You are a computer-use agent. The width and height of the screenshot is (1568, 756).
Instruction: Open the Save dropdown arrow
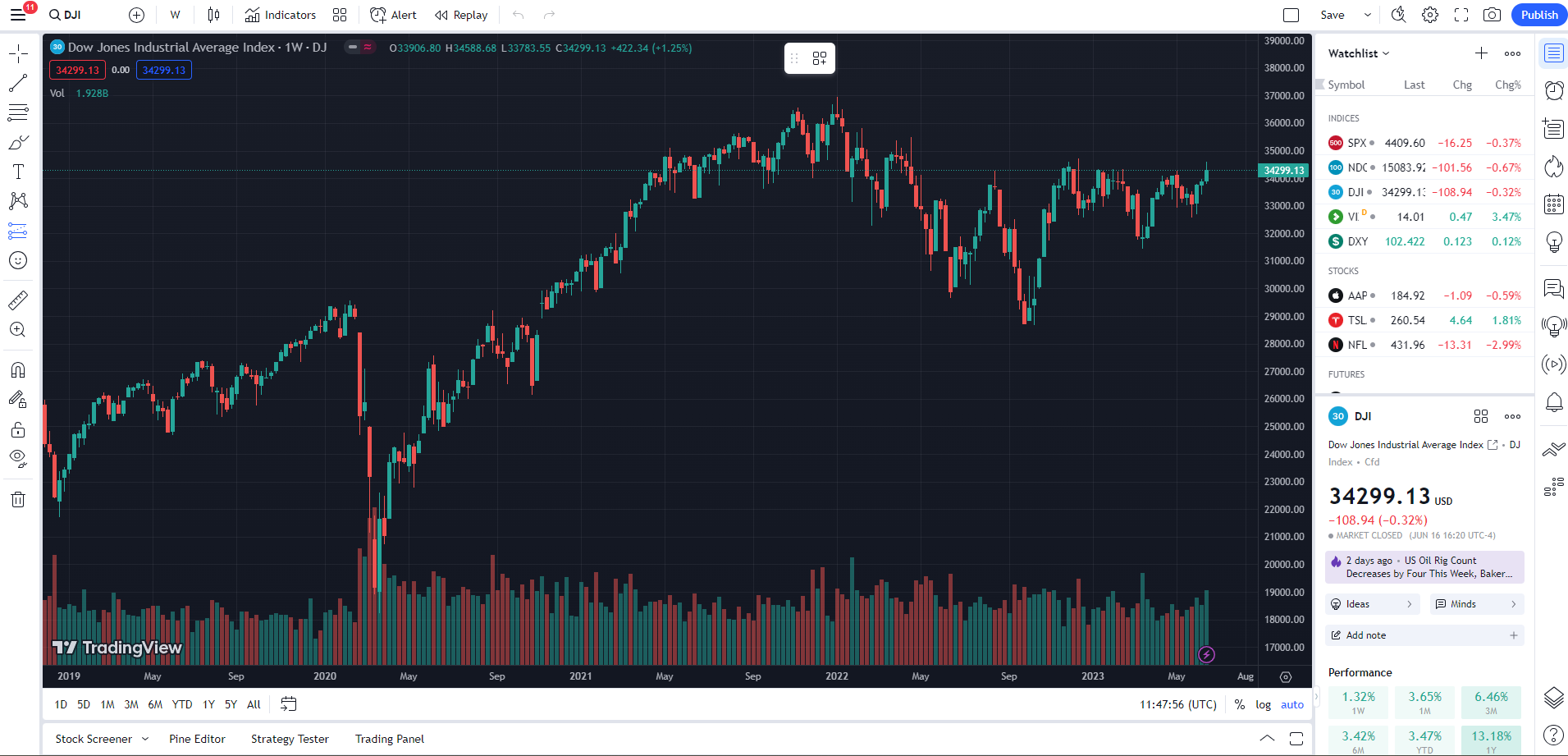[1368, 15]
